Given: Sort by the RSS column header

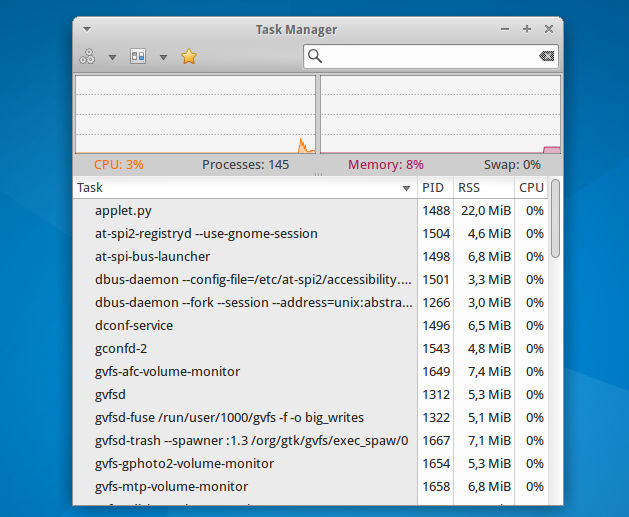Looking at the screenshot, I should [481, 187].
